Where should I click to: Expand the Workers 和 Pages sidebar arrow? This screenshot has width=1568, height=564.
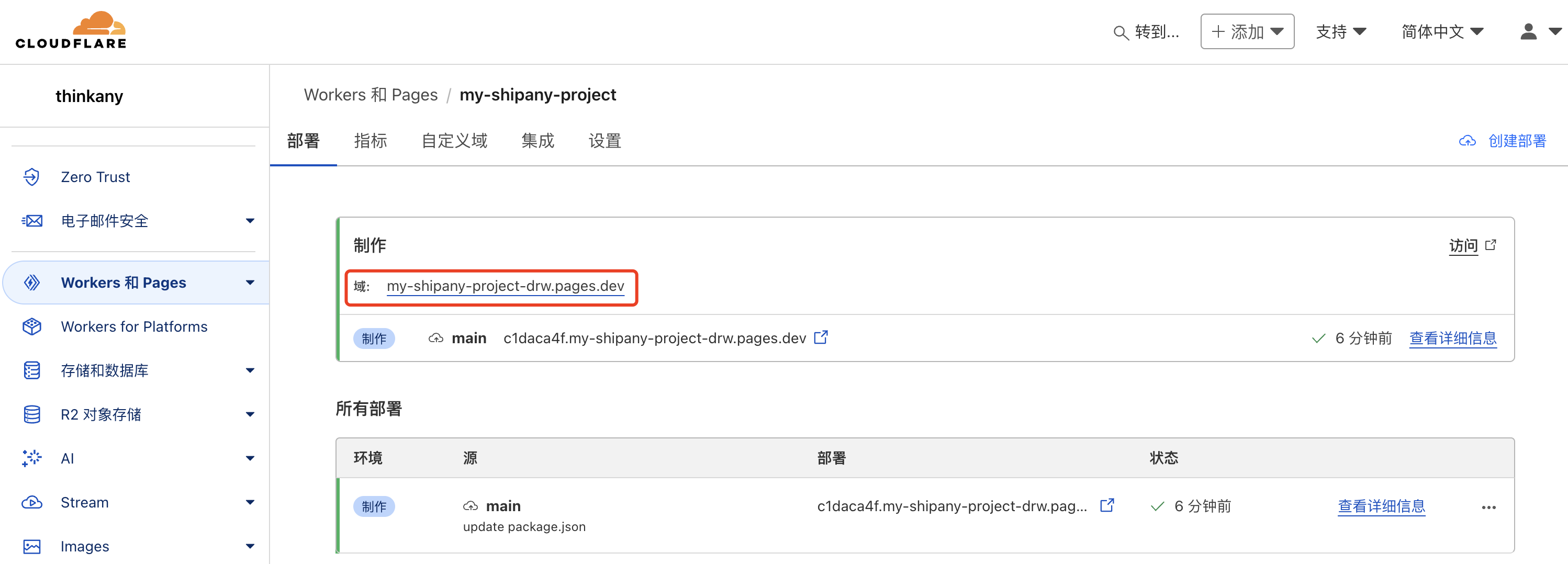tap(250, 283)
